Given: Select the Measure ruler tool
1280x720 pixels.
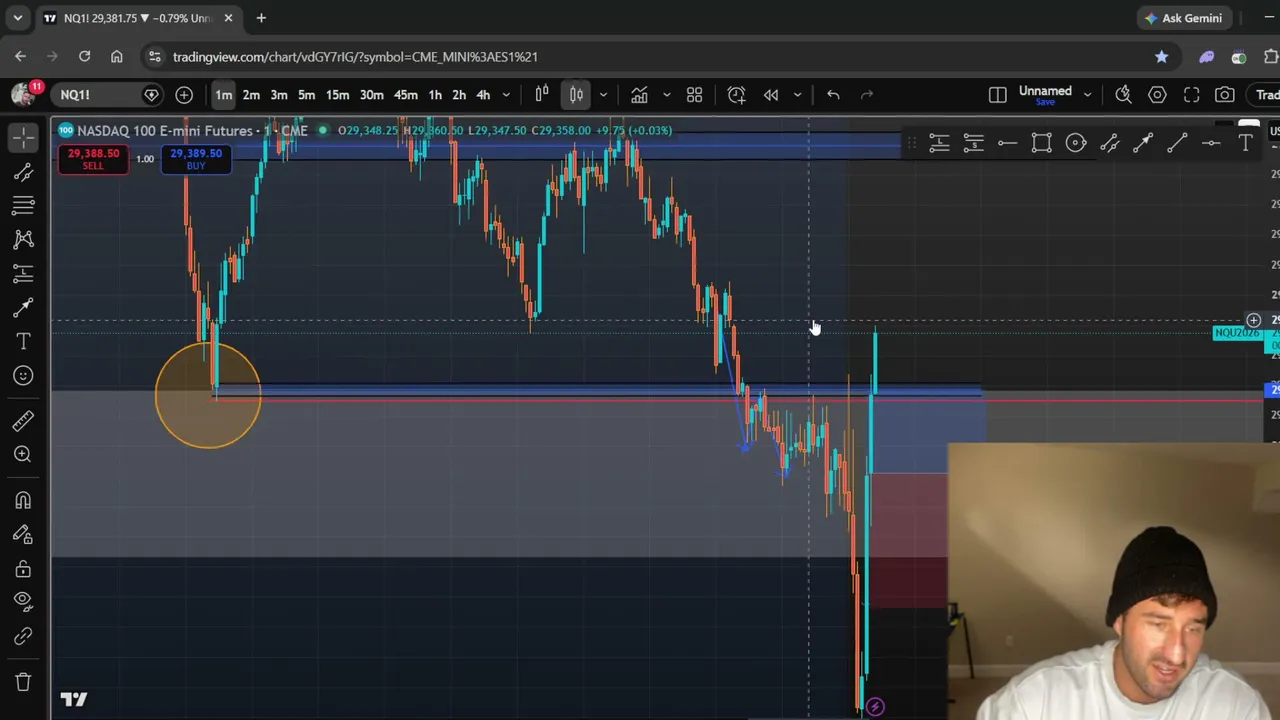Looking at the screenshot, I should pos(23,420).
